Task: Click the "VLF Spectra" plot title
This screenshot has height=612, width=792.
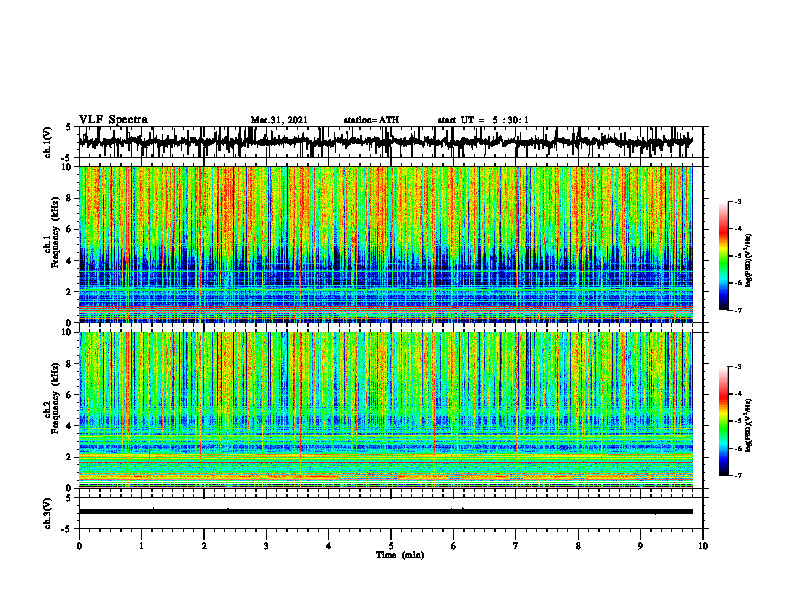Action: tap(113, 120)
